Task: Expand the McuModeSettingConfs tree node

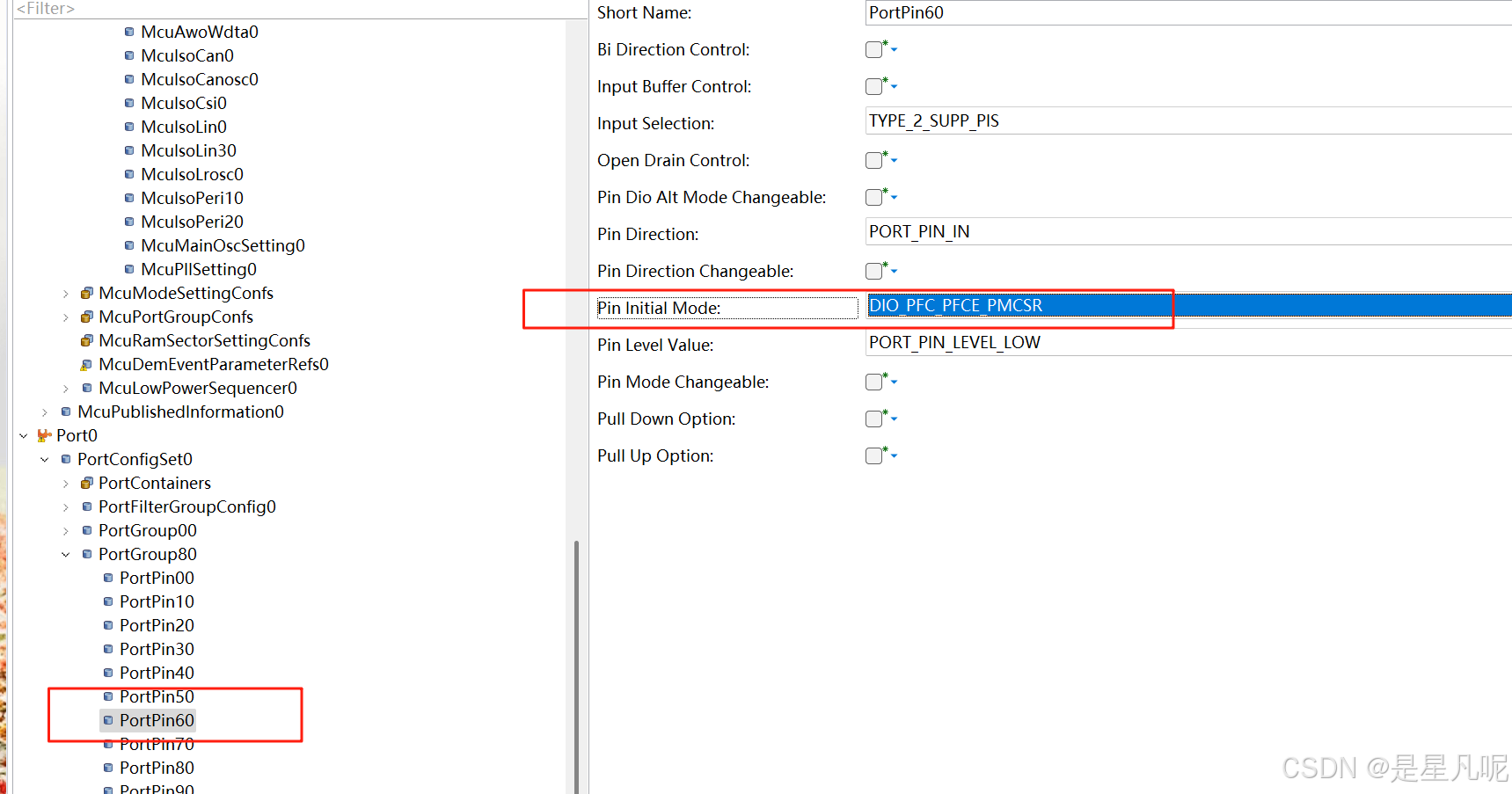Action: tap(66, 294)
